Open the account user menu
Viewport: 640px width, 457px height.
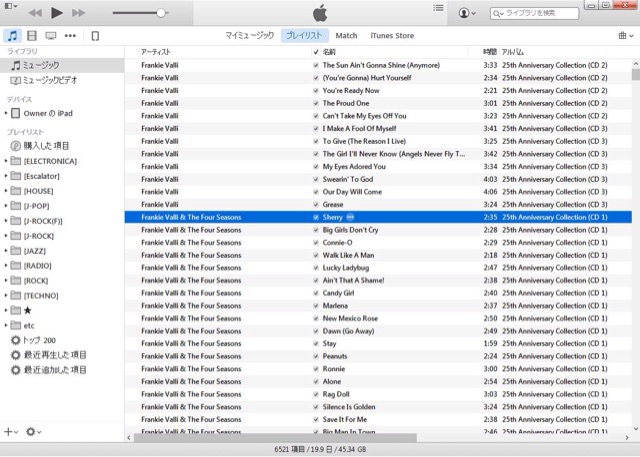pyautogui.click(x=467, y=13)
